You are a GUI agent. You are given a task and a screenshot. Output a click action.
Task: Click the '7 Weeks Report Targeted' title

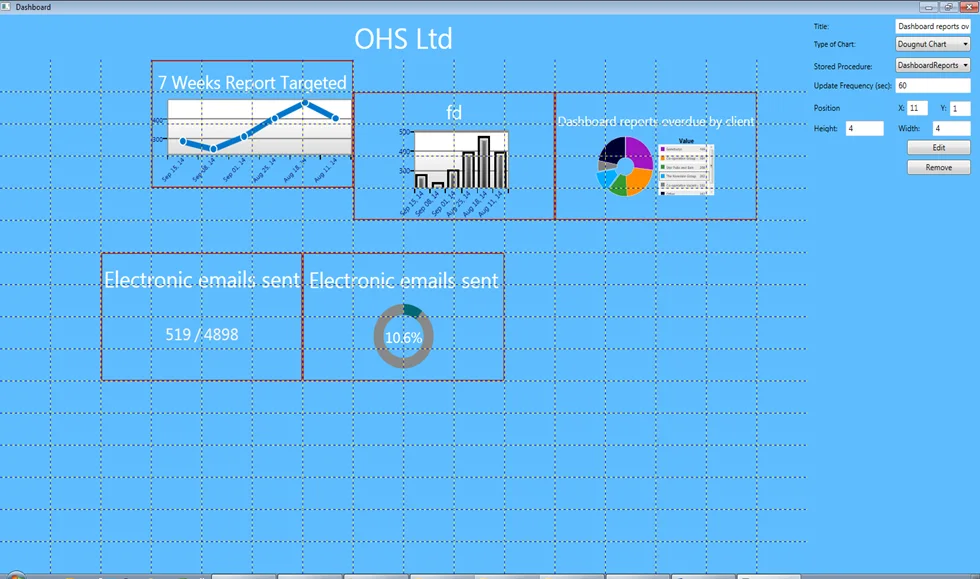[252, 83]
